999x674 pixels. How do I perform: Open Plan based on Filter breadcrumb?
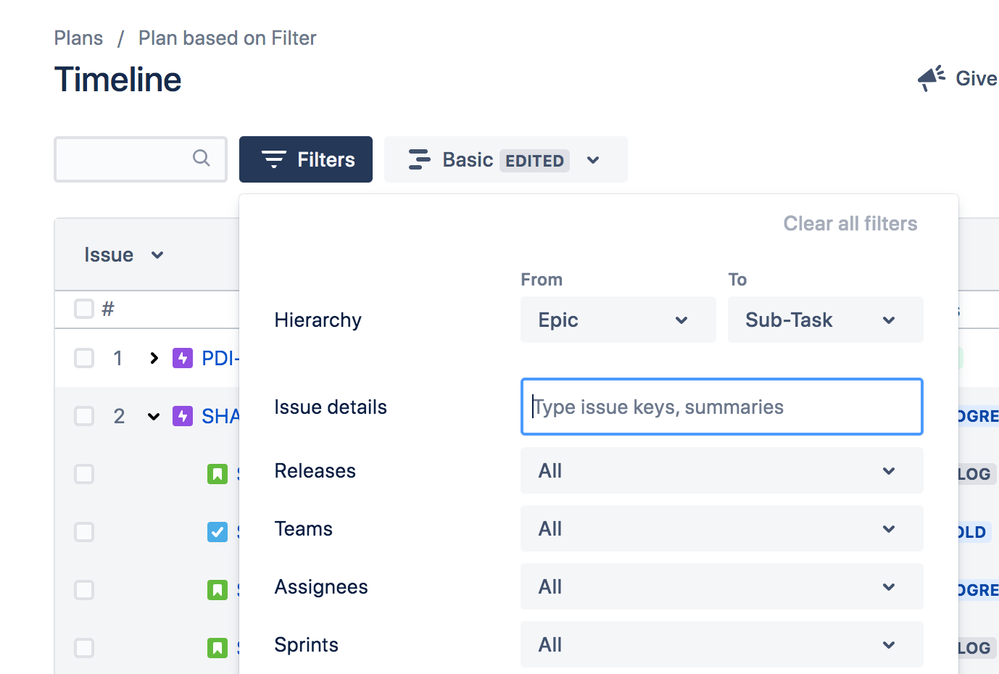coord(227,38)
